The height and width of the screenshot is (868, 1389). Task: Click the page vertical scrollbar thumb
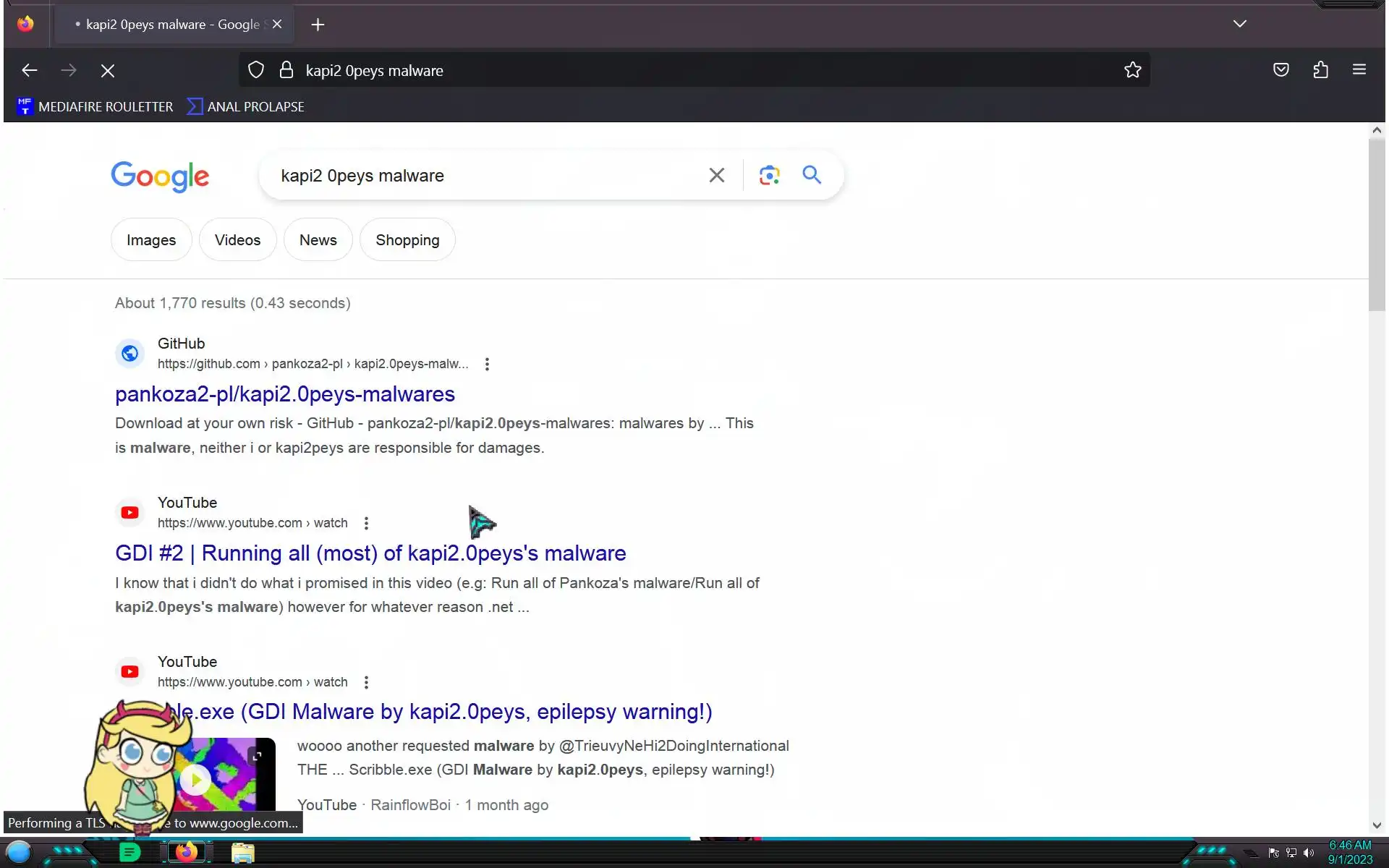pos(1376,224)
